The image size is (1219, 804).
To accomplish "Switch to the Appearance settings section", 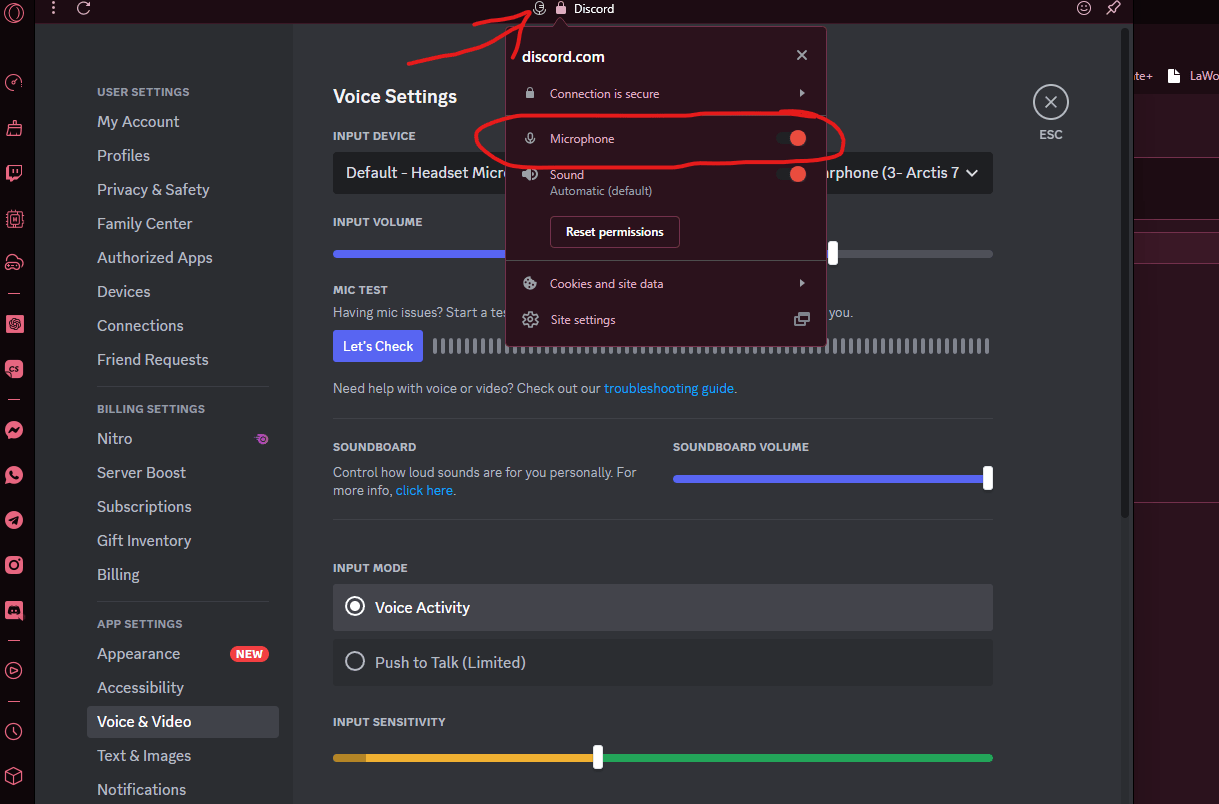I will (x=138, y=653).
